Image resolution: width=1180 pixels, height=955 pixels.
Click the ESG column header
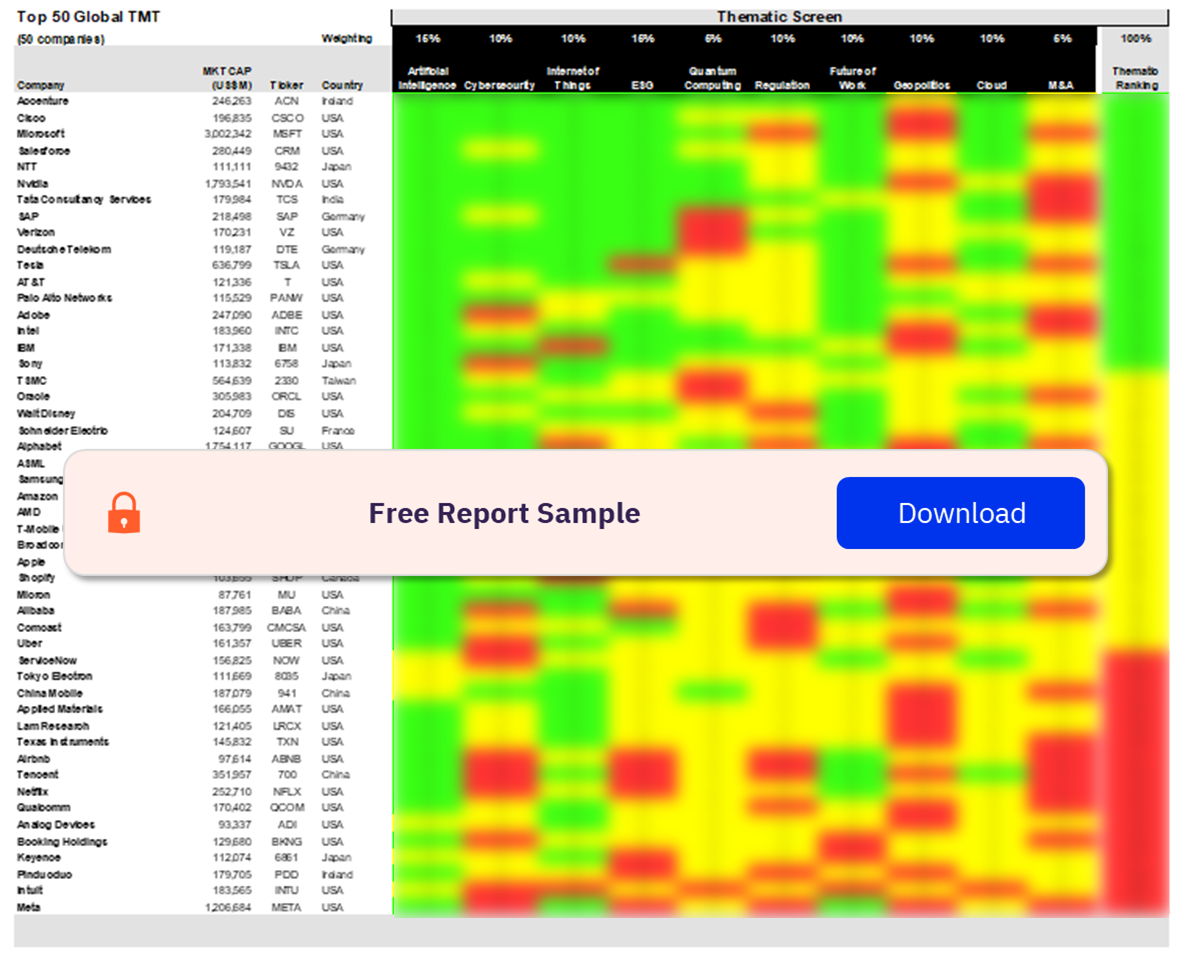pyautogui.click(x=642, y=85)
